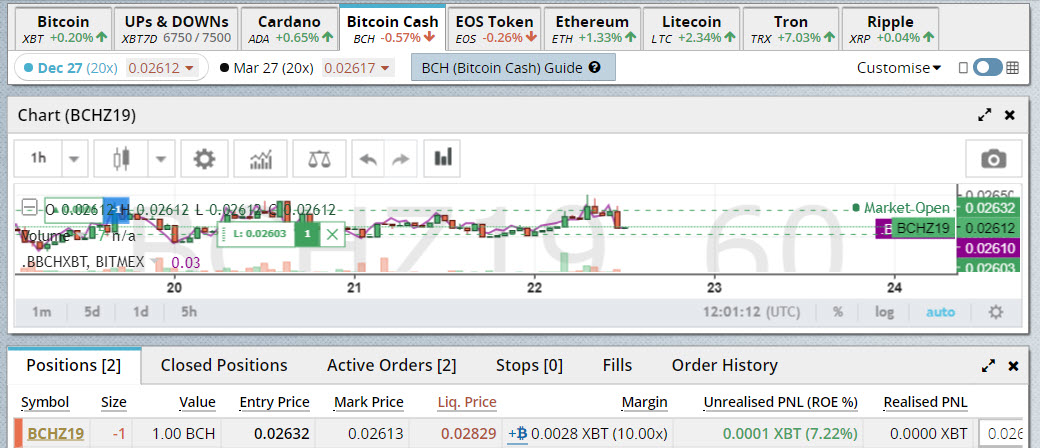Open the compare symbols scales icon
The height and width of the screenshot is (448, 1040).
(318, 159)
